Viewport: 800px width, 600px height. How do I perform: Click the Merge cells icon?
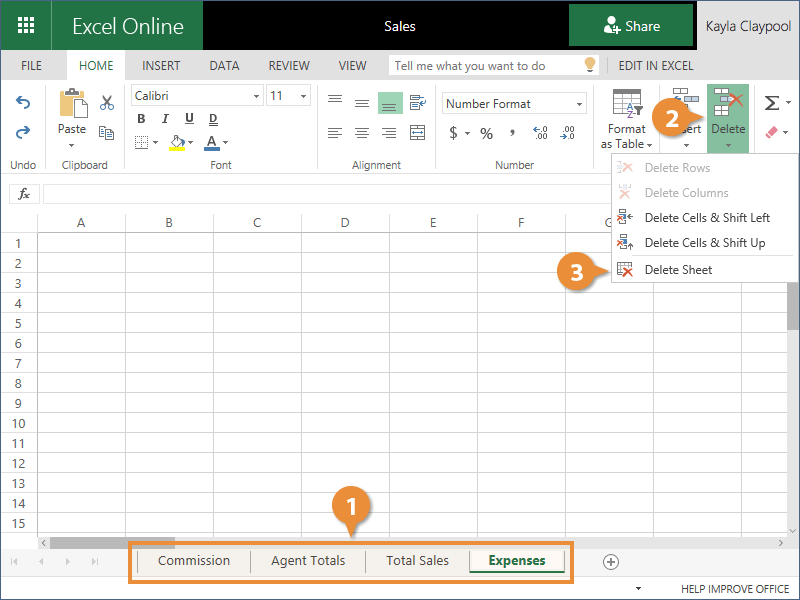[x=417, y=132]
